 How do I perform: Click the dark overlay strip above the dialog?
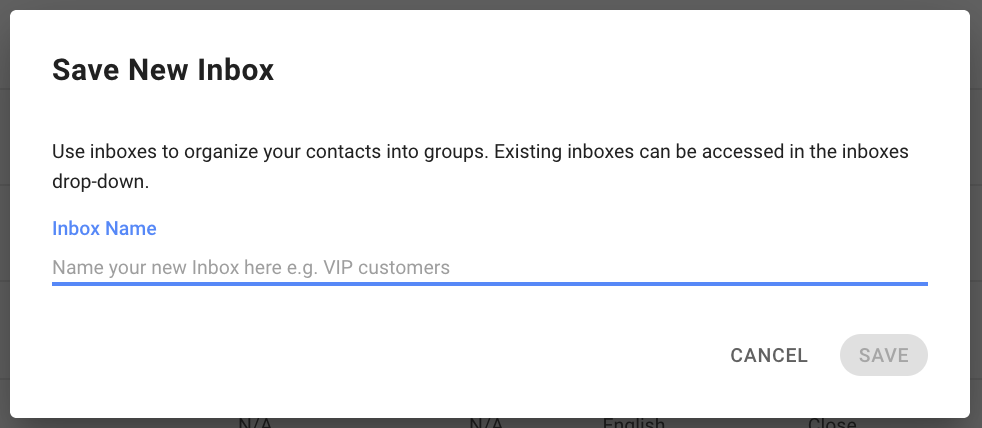pos(491,4)
